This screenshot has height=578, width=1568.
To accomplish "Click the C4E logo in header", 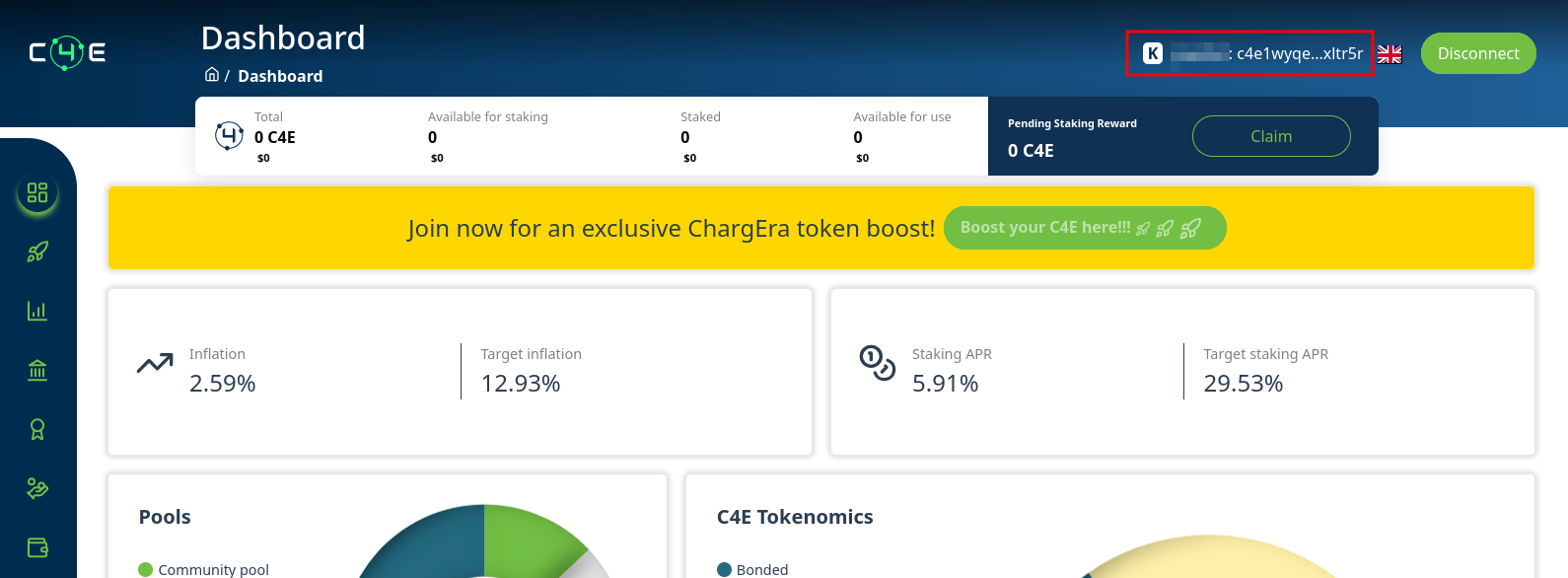I will click(x=67, y=52).
